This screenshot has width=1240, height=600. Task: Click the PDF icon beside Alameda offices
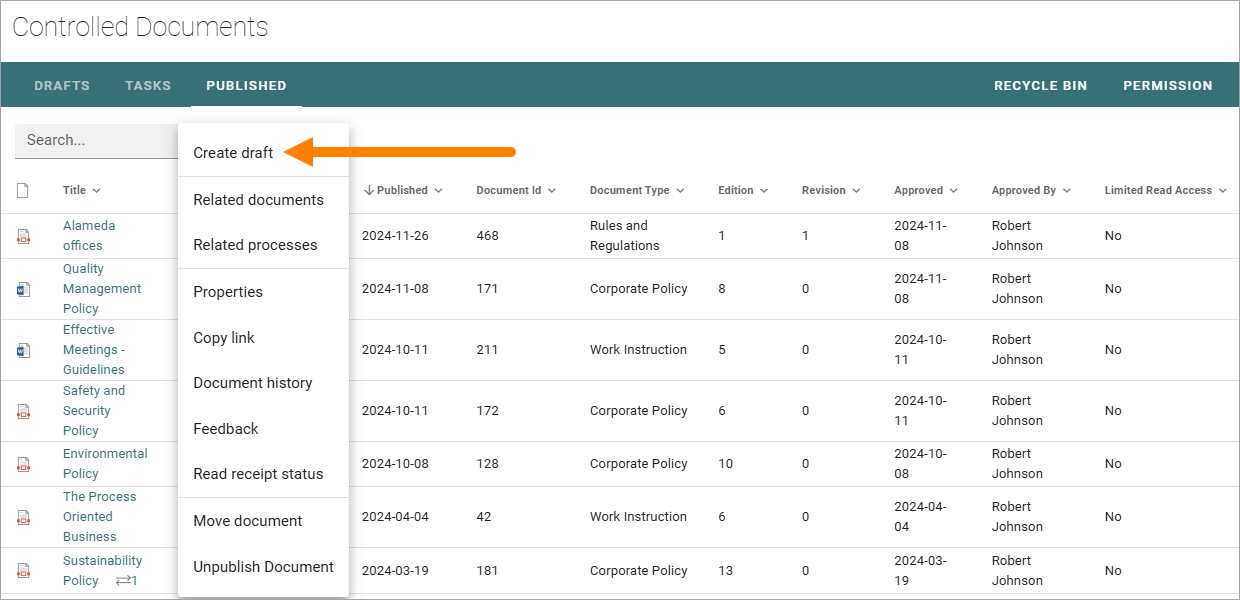click(23, 237)
